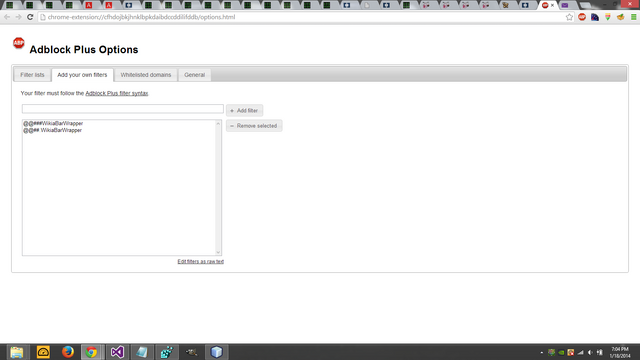This screenshot has height=360, width=640.
Task: Click the filter list scrollbar up arrow
Action: tap(218, 123)
